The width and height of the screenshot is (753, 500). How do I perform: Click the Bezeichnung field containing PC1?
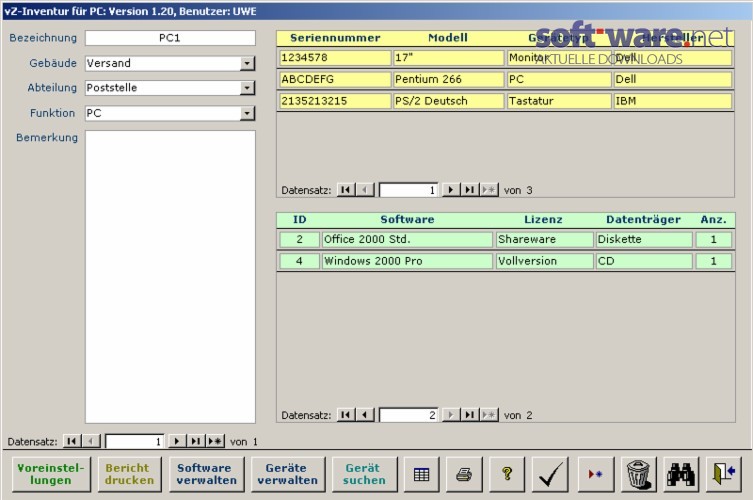click(x=170, y=38)
